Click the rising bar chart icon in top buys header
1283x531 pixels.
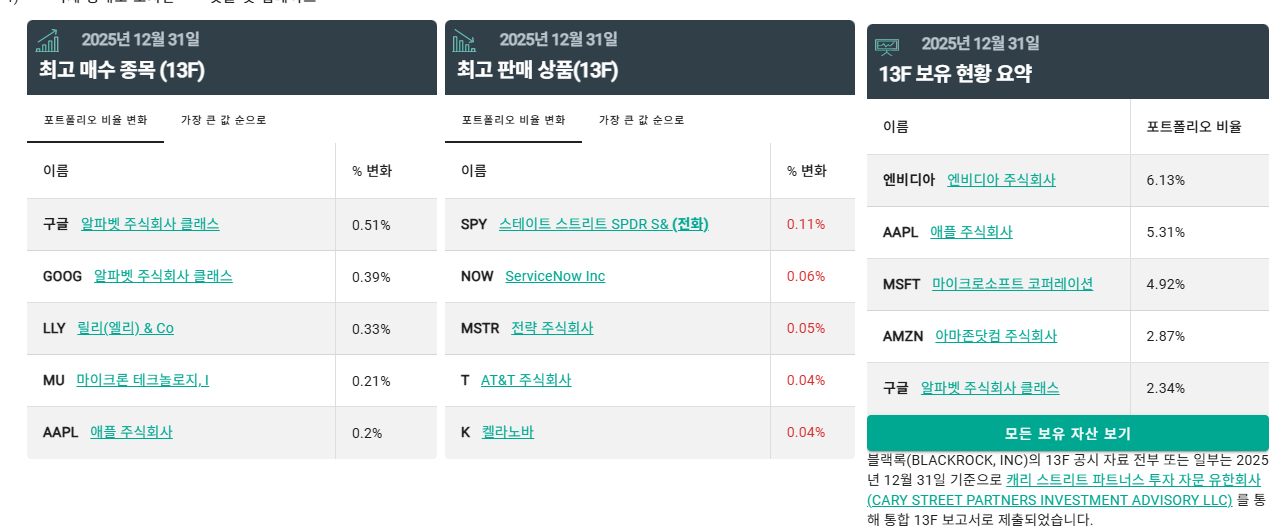point(47,40)
